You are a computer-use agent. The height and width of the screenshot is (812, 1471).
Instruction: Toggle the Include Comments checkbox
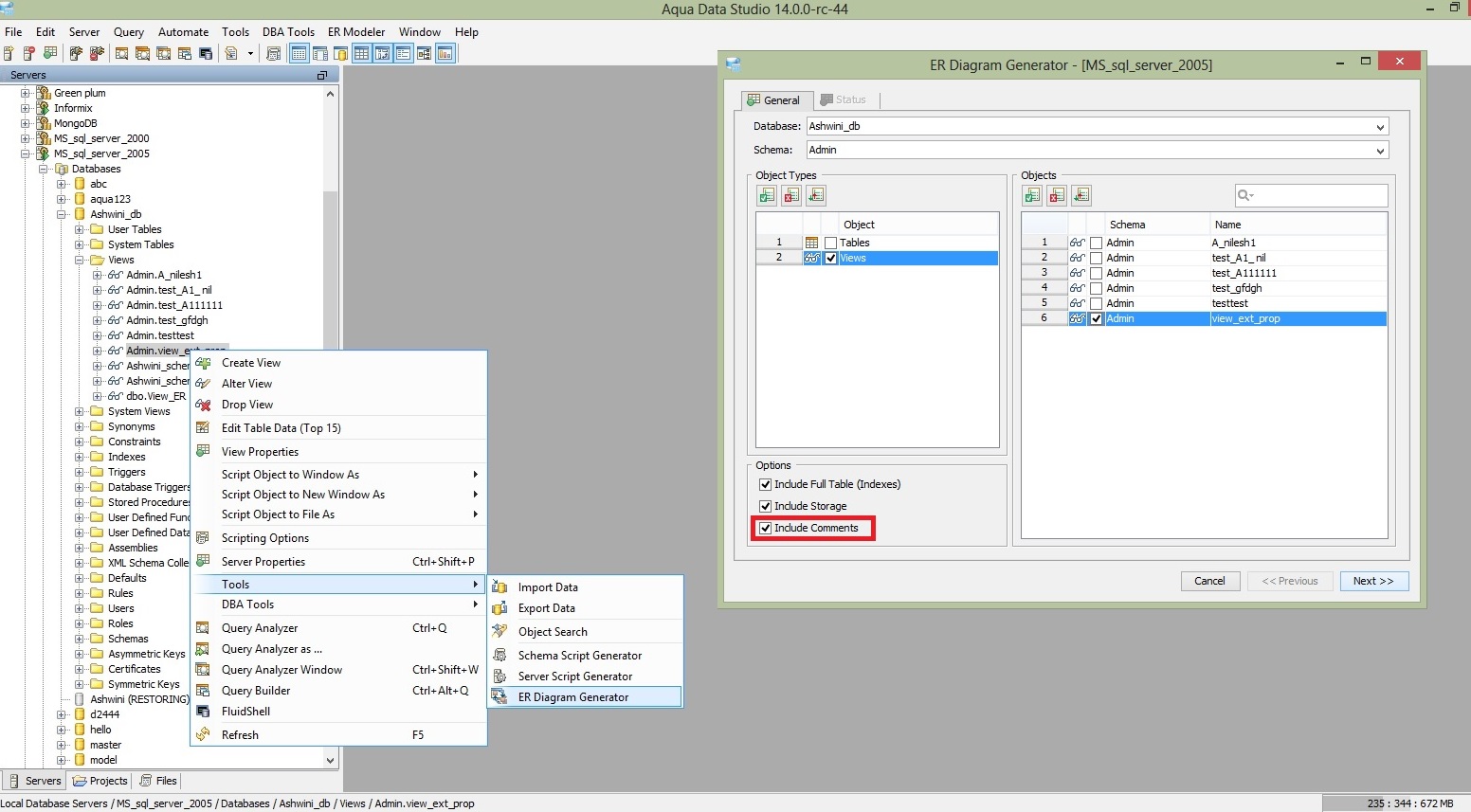tap(766, 528)
